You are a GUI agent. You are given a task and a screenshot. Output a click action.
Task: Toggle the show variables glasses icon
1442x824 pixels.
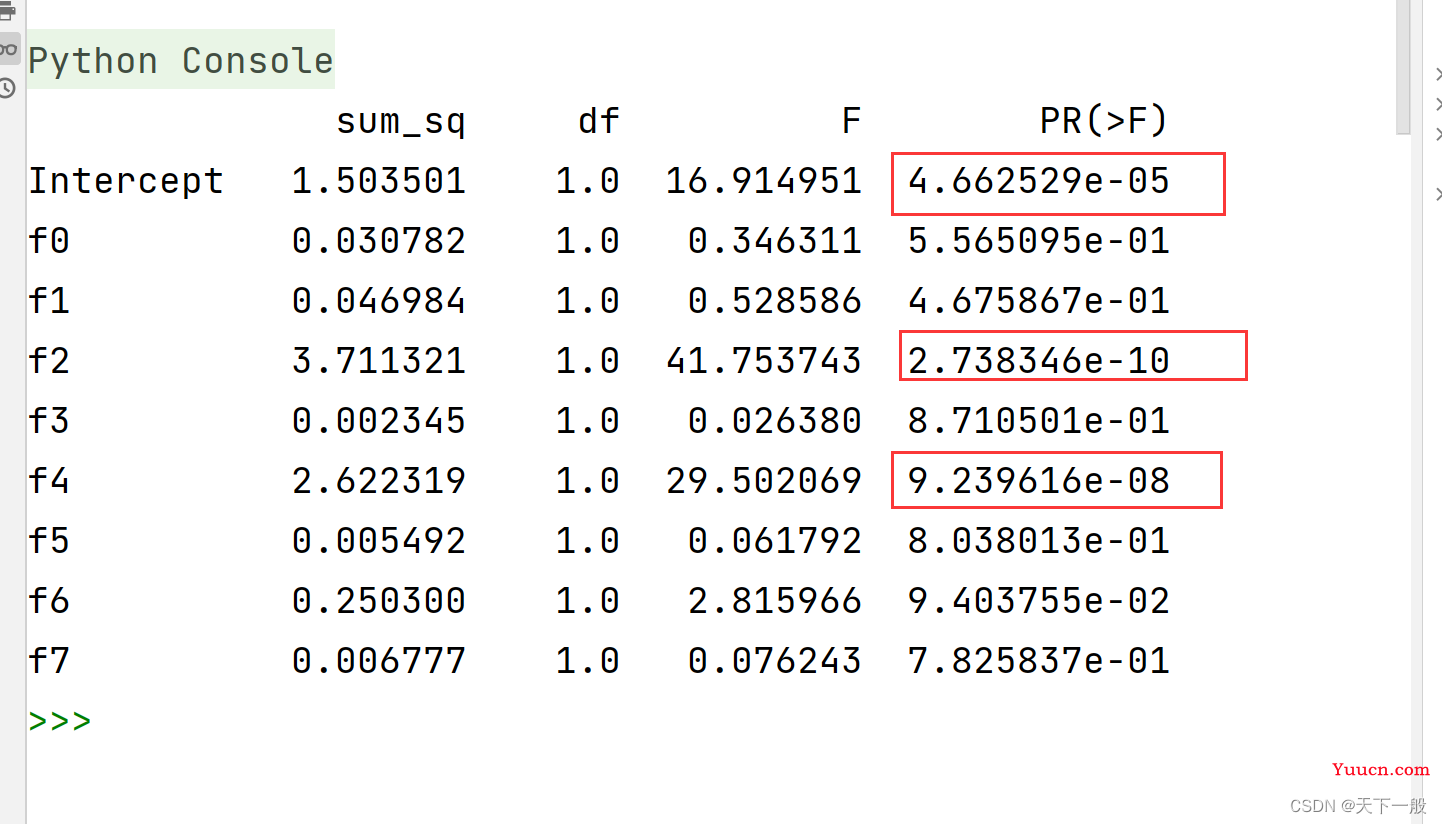(8, 48)
